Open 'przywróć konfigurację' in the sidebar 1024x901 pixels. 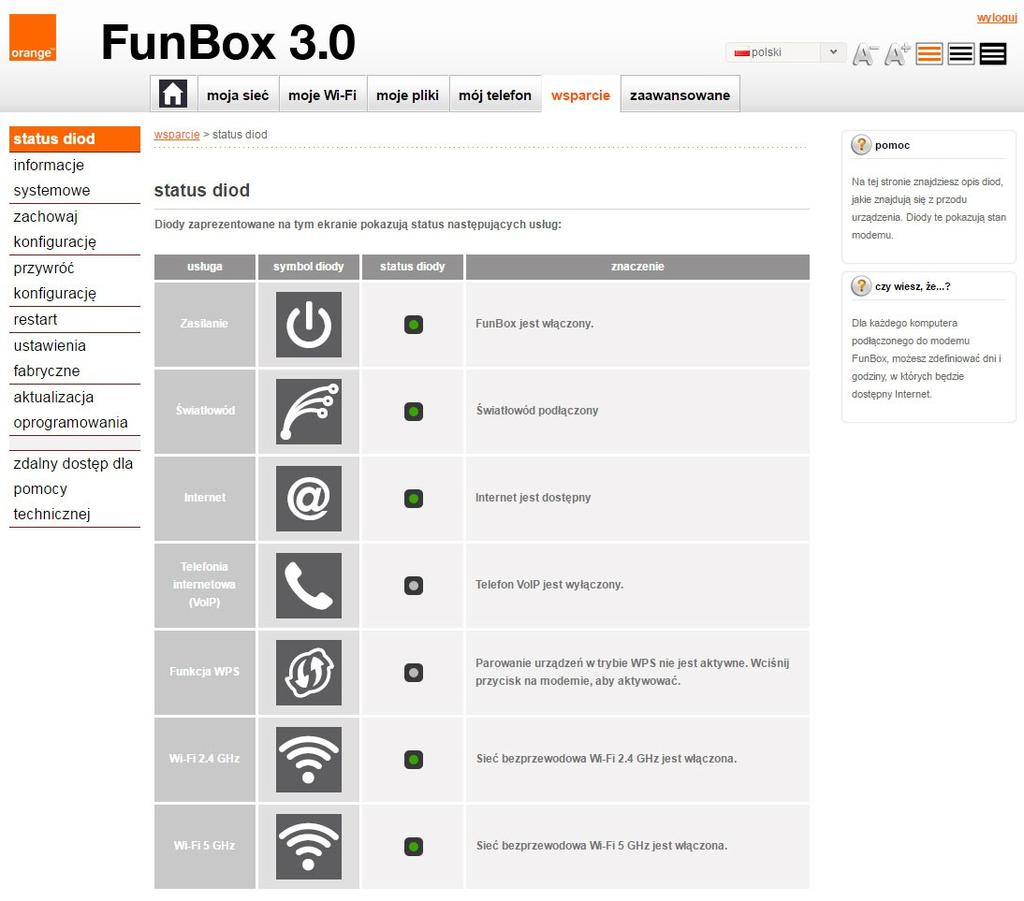click(74, 281)
